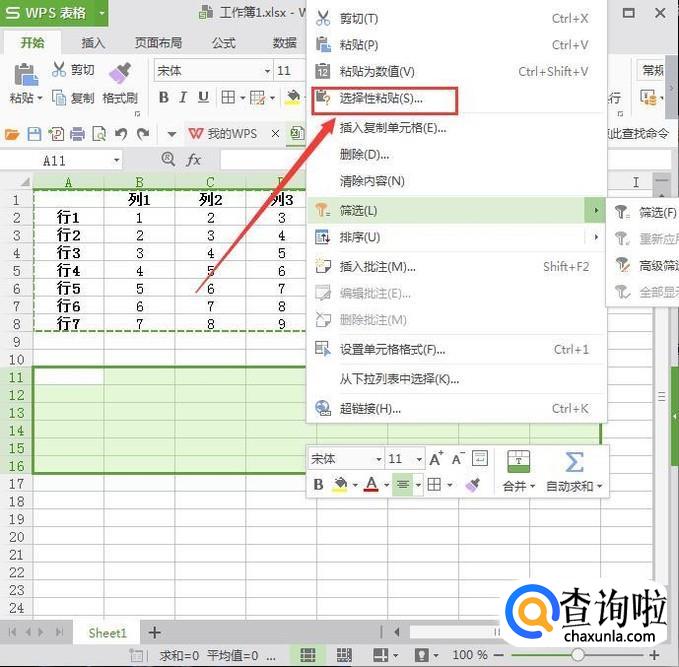Choose 超链接(H)... in context menu
679x667 pixels.
[454, 408]
